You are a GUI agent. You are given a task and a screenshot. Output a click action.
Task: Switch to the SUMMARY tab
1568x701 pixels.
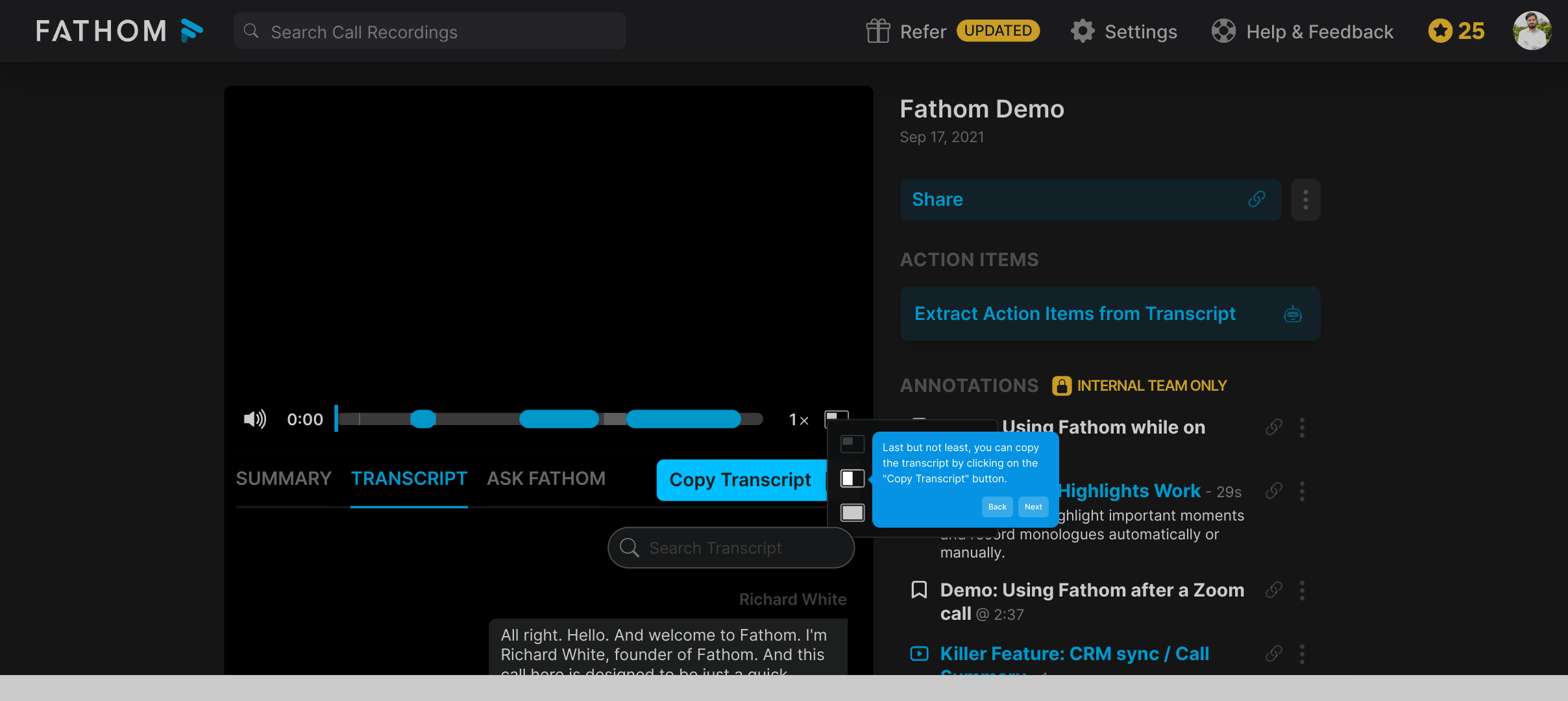tap(284, 478)
